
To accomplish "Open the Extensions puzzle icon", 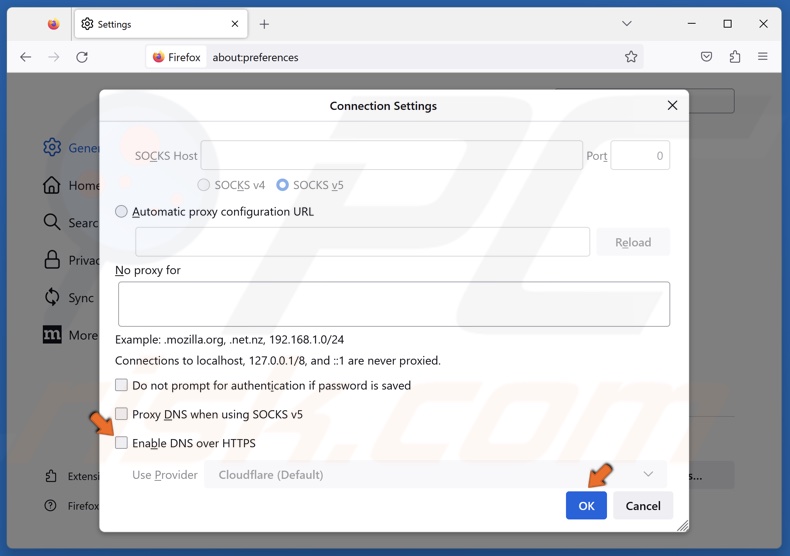I will [735, 57].
